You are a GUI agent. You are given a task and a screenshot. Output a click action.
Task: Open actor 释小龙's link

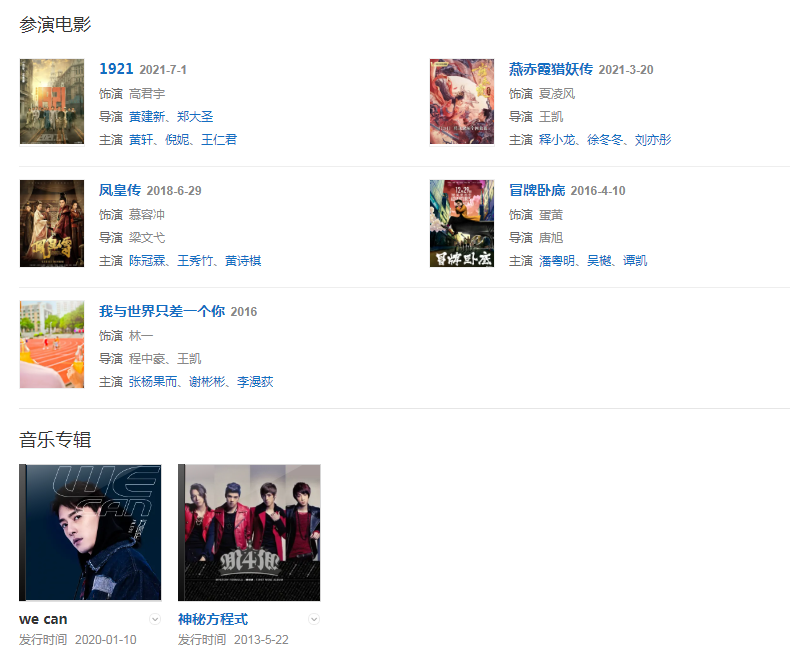tap(557, 140)
